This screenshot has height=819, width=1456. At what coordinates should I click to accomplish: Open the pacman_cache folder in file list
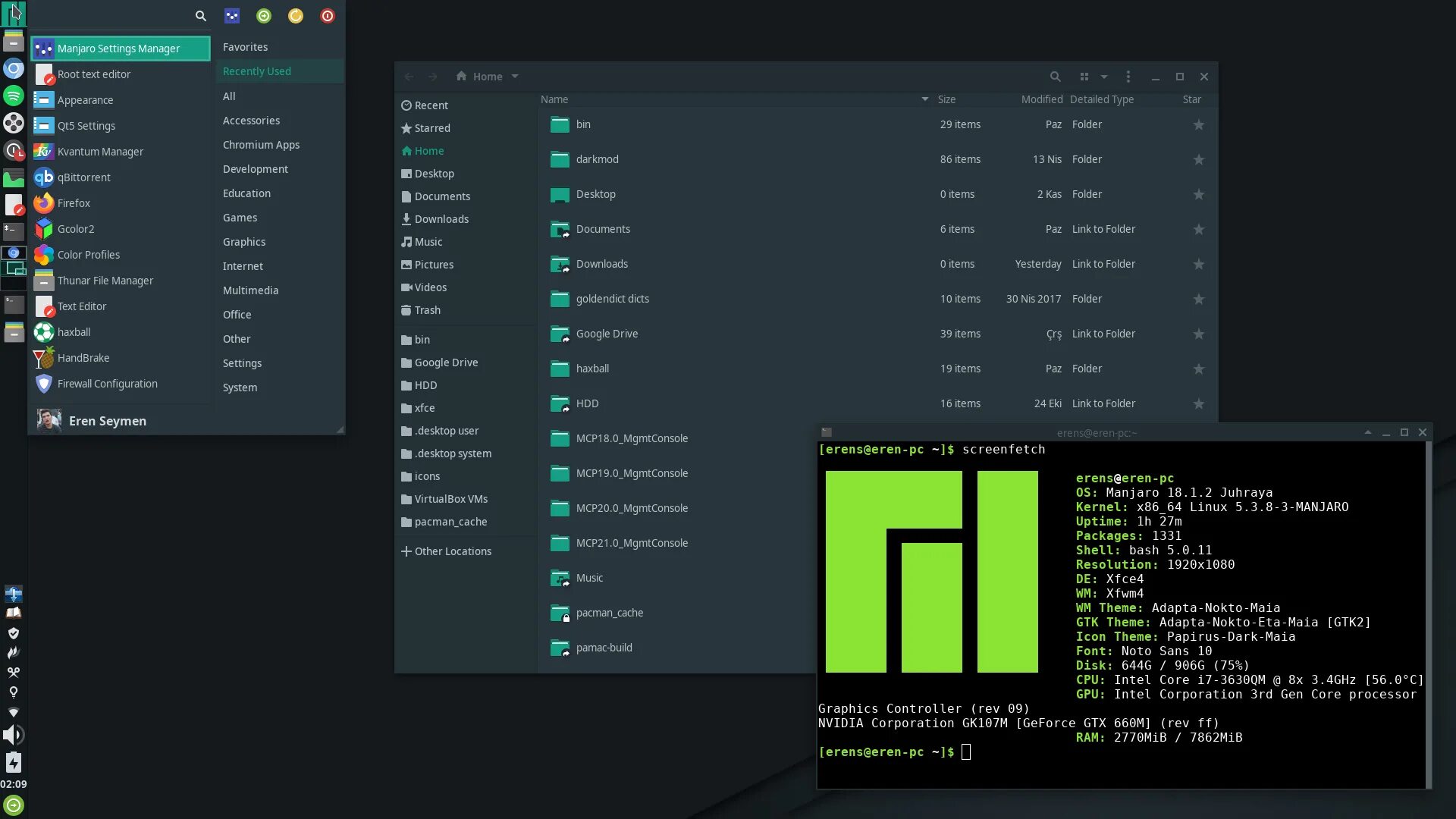pyautogui.click(x=609, y=613)
